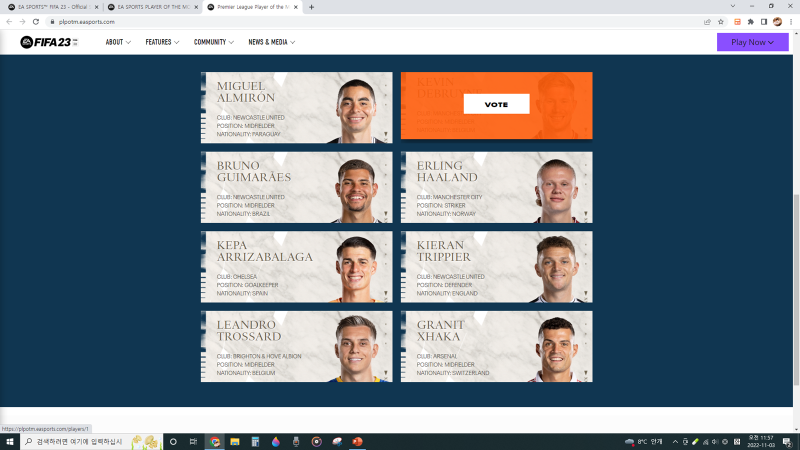Image resolution: width=800 pixels, height=450 pixels.
Task: Vote for Kevin De Bruyne
Action: coord(496,105)
